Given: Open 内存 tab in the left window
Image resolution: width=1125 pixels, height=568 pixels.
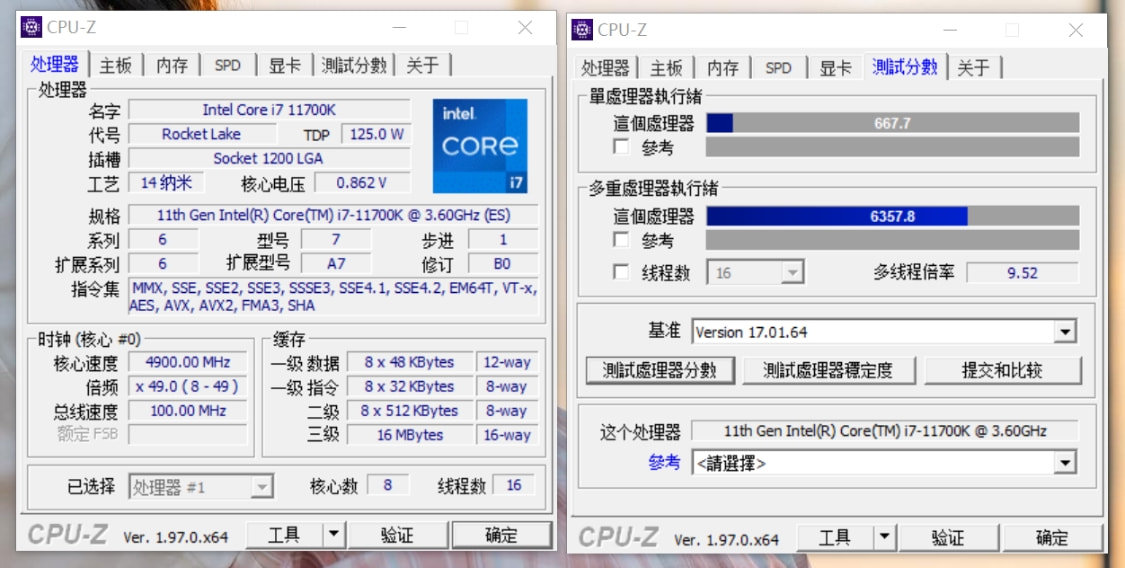Looking at the screenshot, I should pyautogui.click(x=171, y=65).
